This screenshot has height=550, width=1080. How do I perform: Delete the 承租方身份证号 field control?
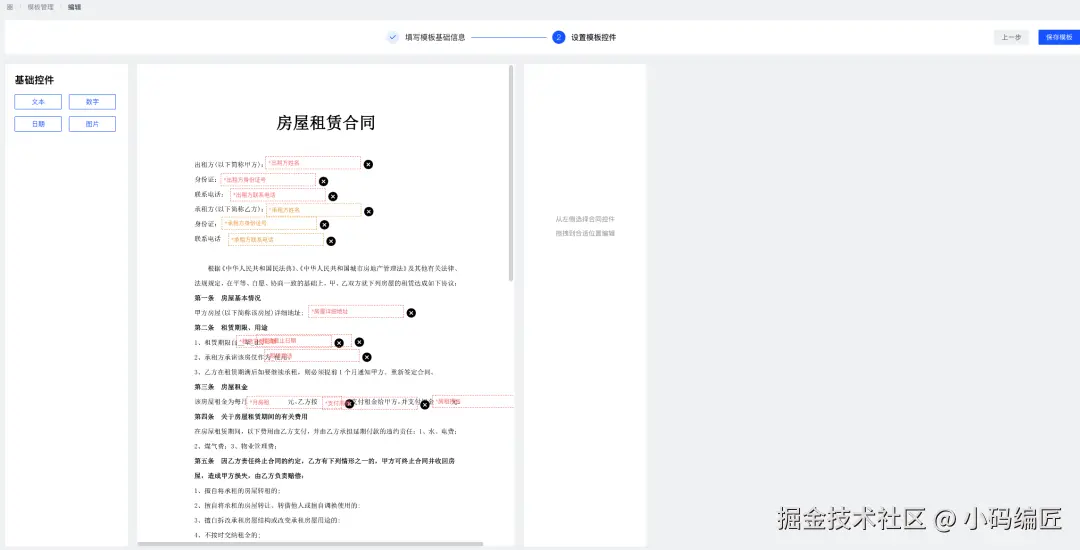point(324,224)
